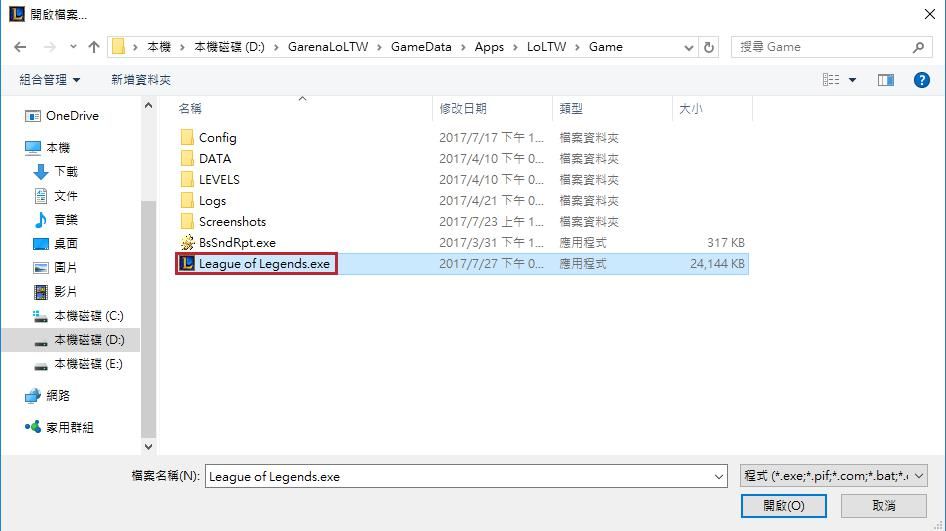Select the Screenshots folder
Image resolution: width=946 pixels, height=531 pixels.
(x=232, y=222)
